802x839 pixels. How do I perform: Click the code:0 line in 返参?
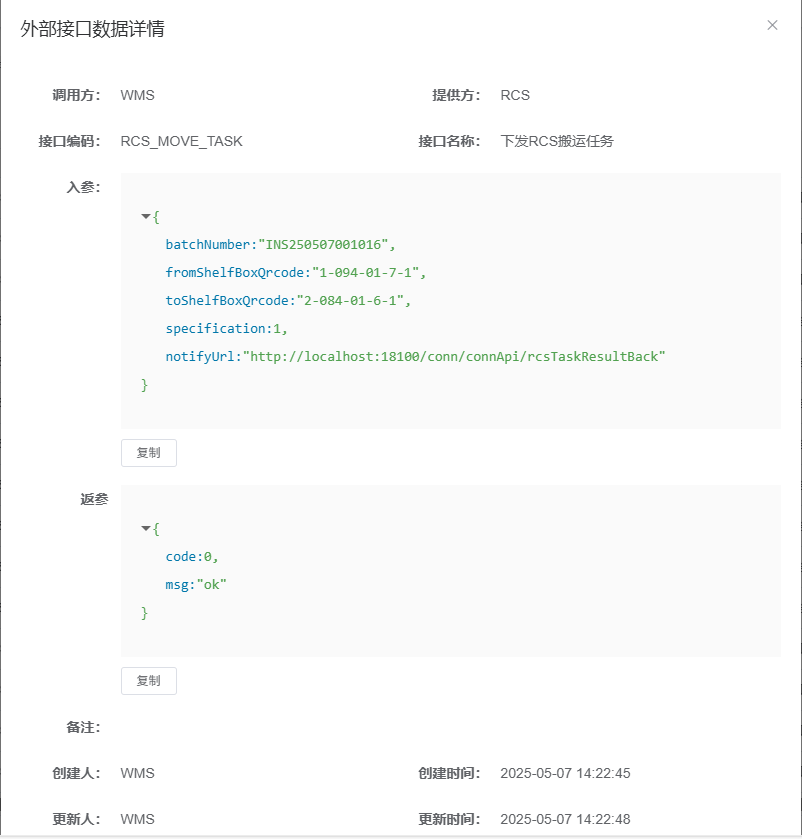(192, 556)
